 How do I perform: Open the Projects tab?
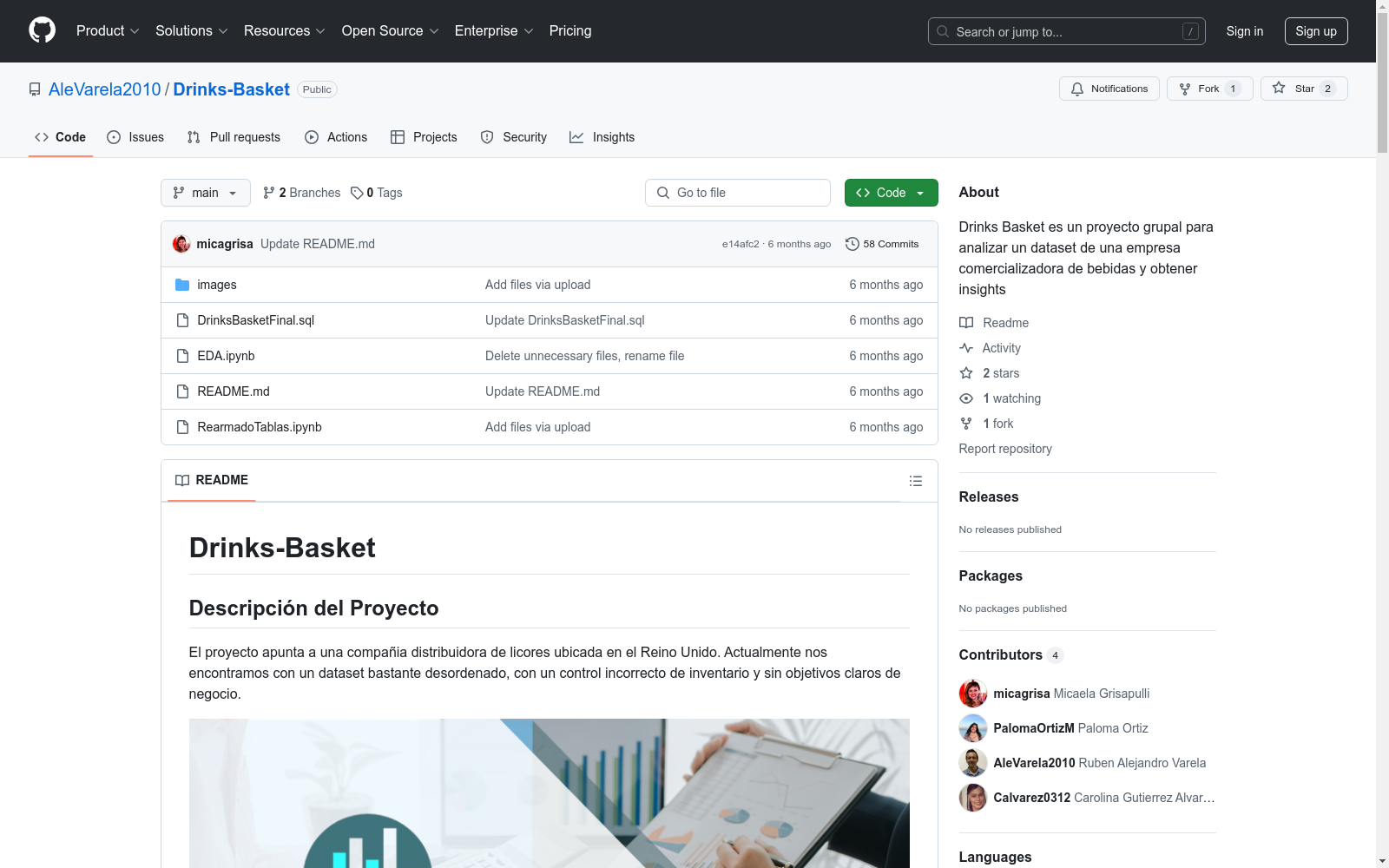click(424, 137)
